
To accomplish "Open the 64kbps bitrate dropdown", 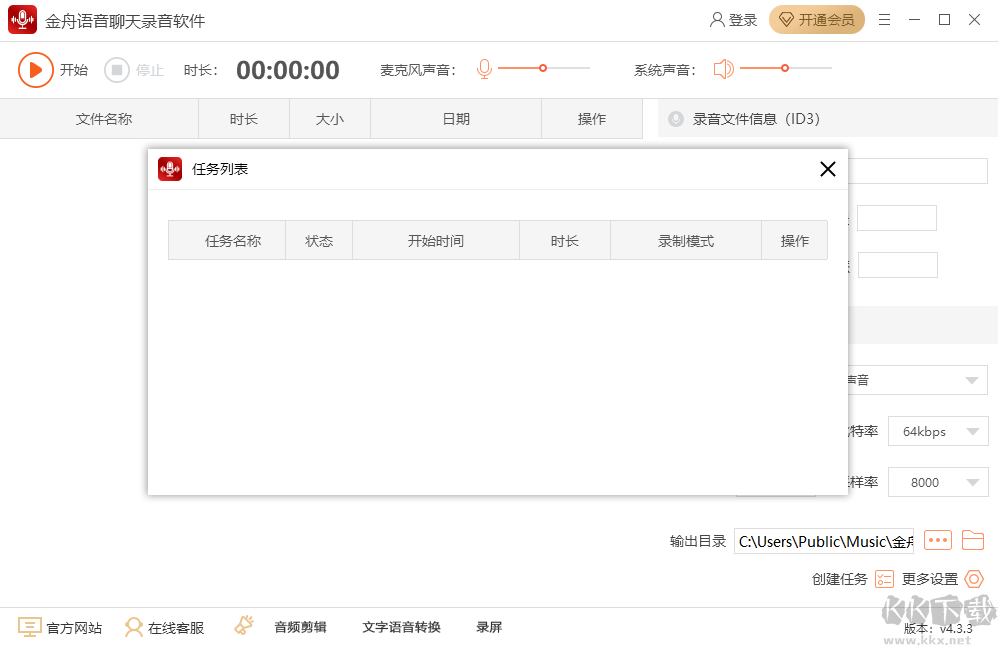I will [938, 431].
